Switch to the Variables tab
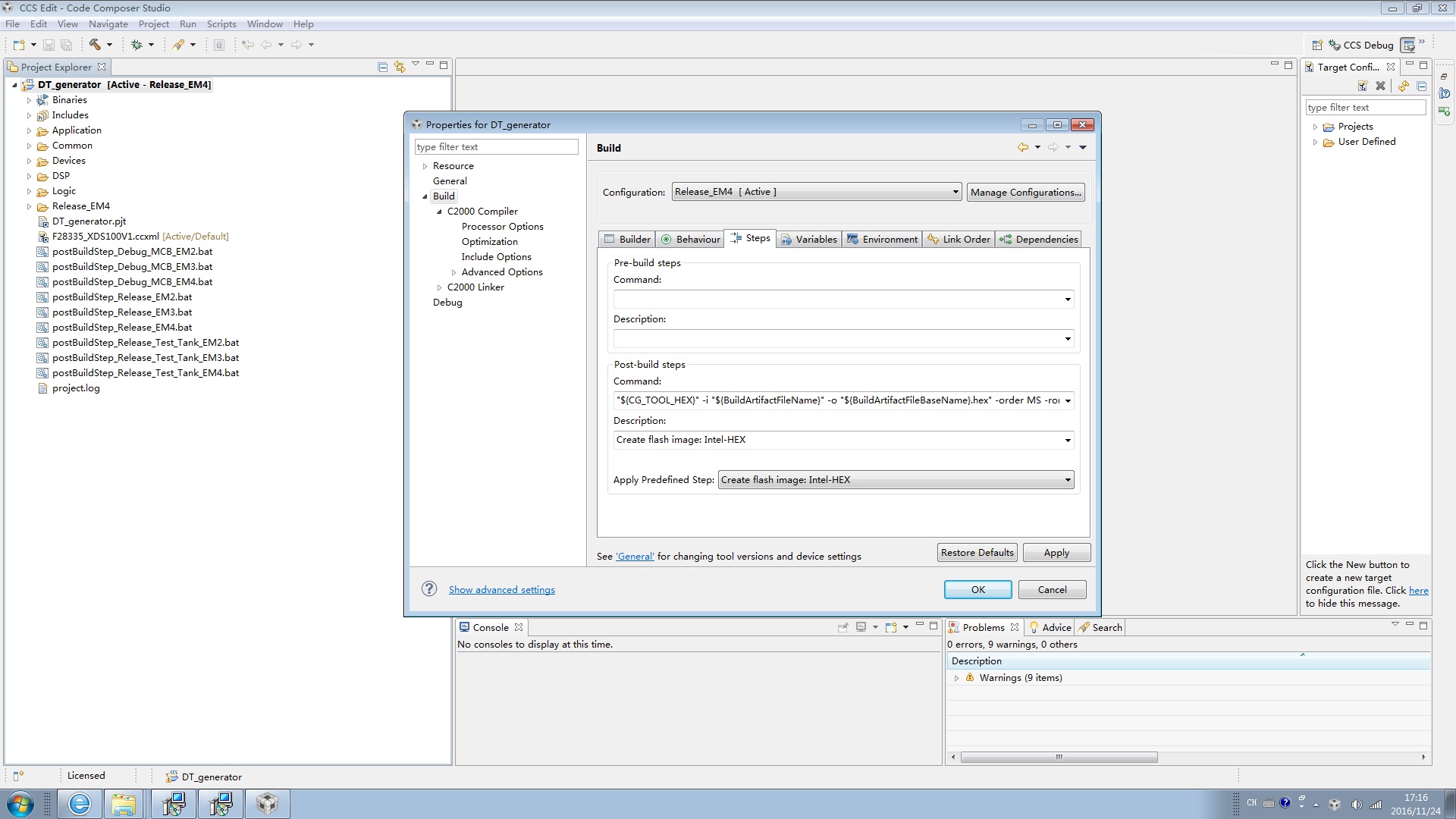1456x819 pixels. click(808, 239)
